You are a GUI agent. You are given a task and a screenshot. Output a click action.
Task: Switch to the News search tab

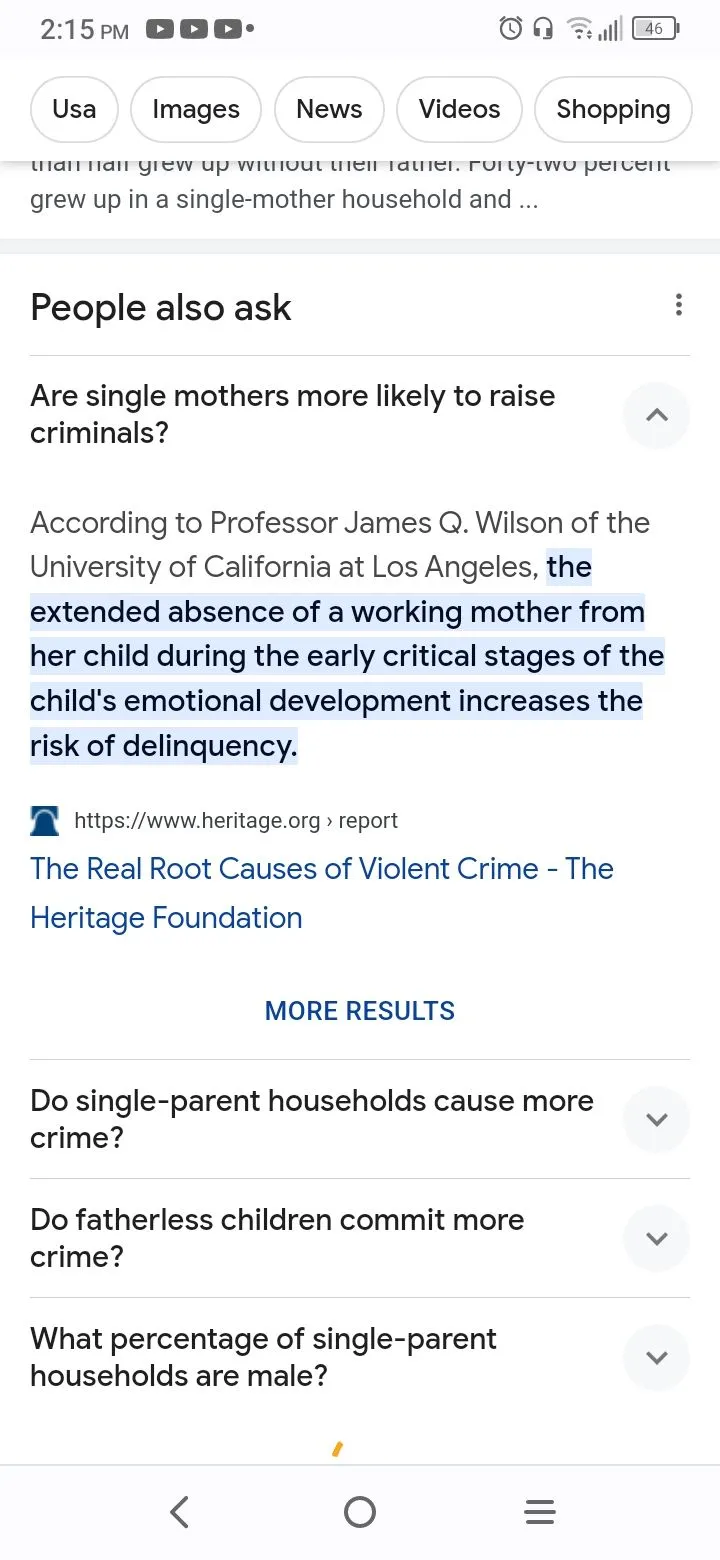[x=329, y=109]
